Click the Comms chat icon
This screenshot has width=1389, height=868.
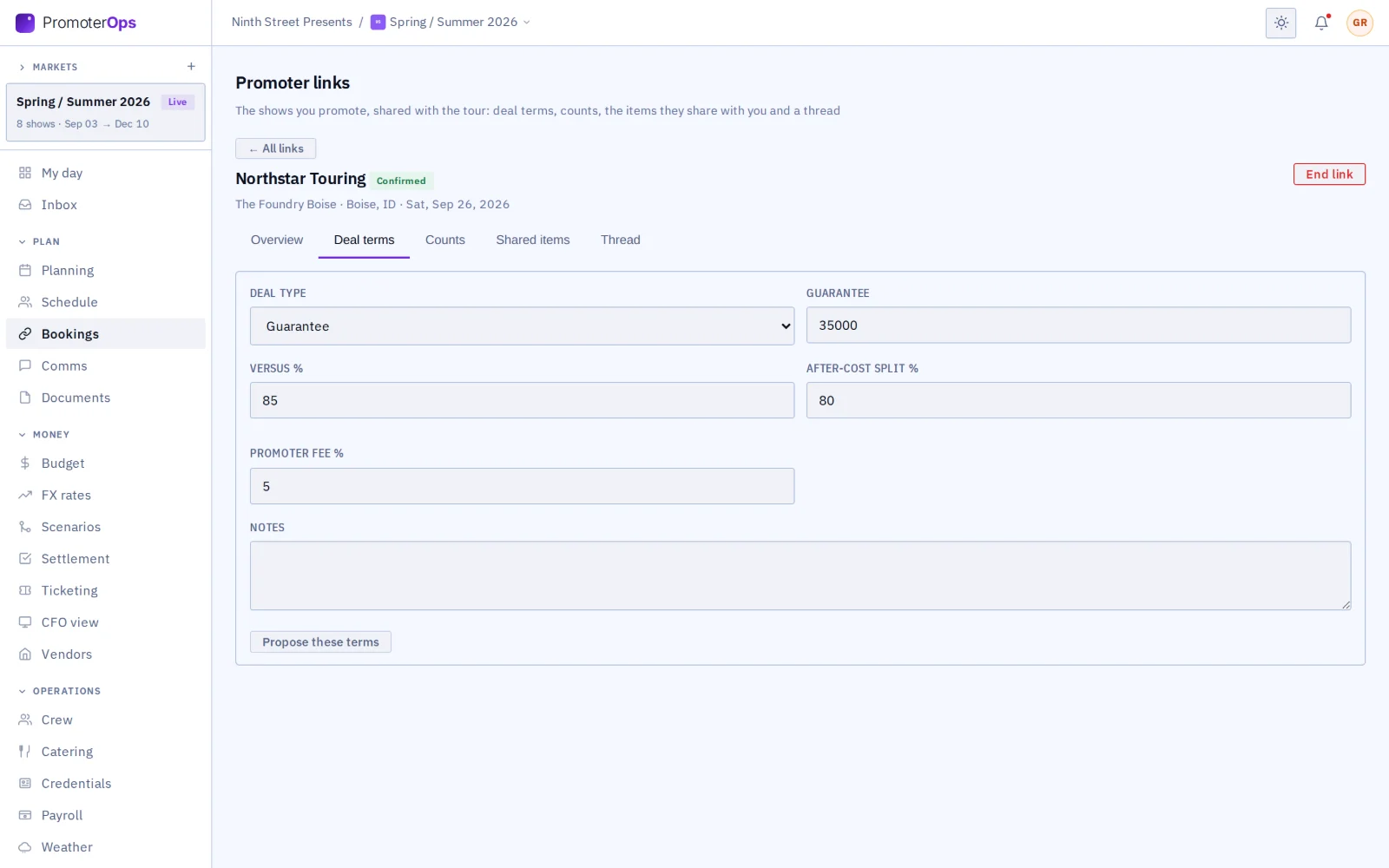[x=25, y=366]
